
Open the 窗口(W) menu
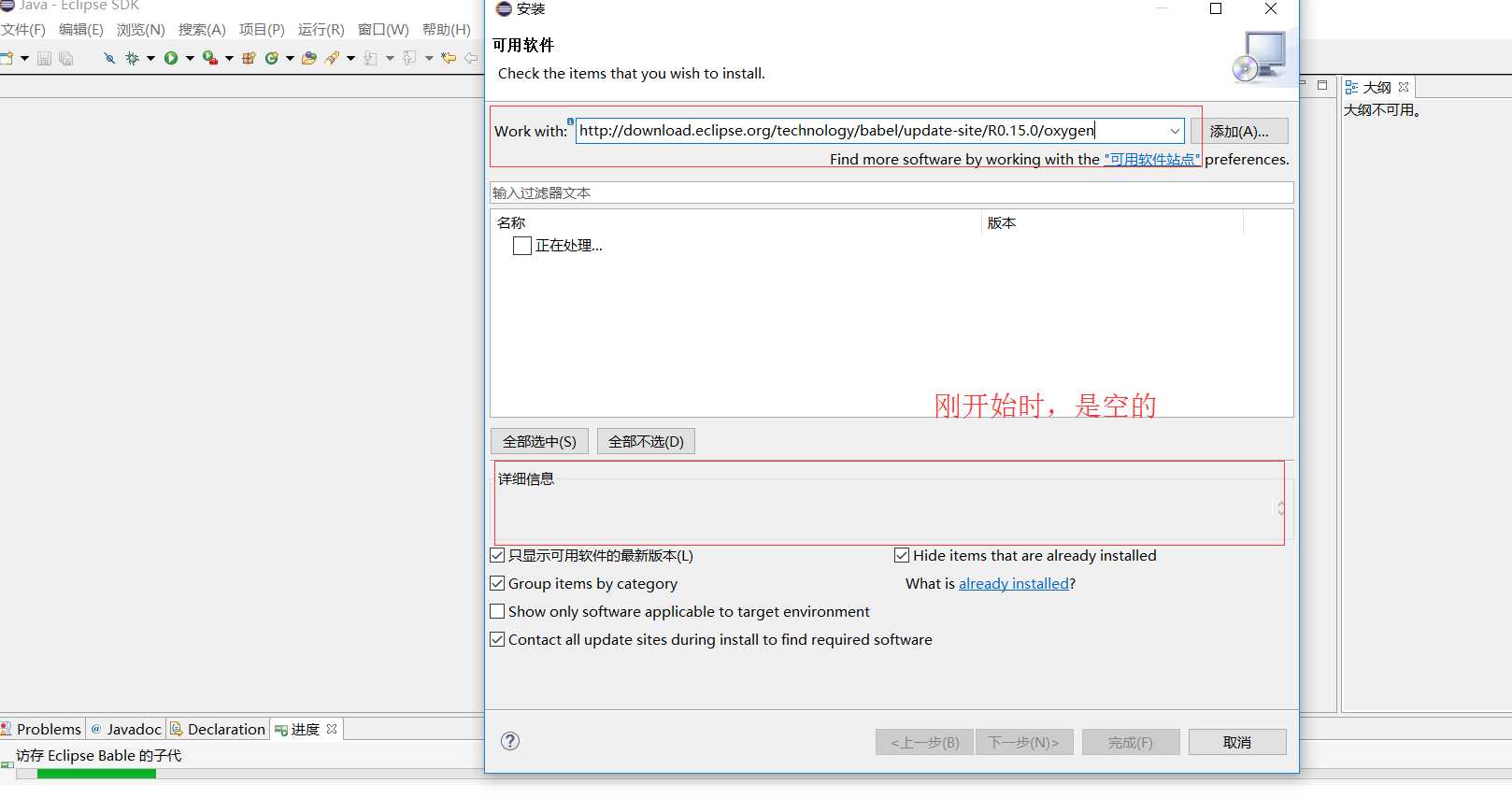(383, 30)
